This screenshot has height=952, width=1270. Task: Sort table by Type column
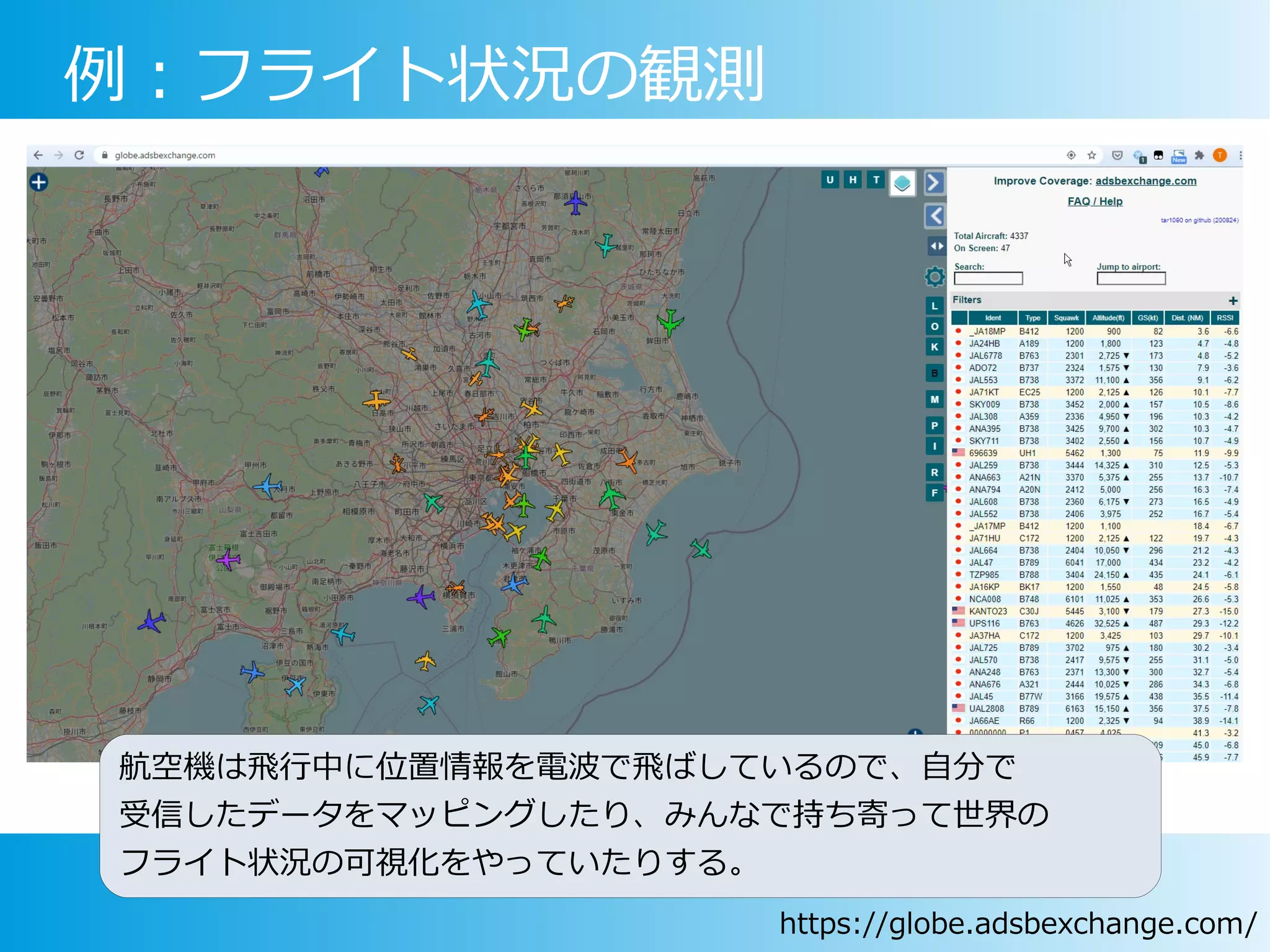[1032, 318]
